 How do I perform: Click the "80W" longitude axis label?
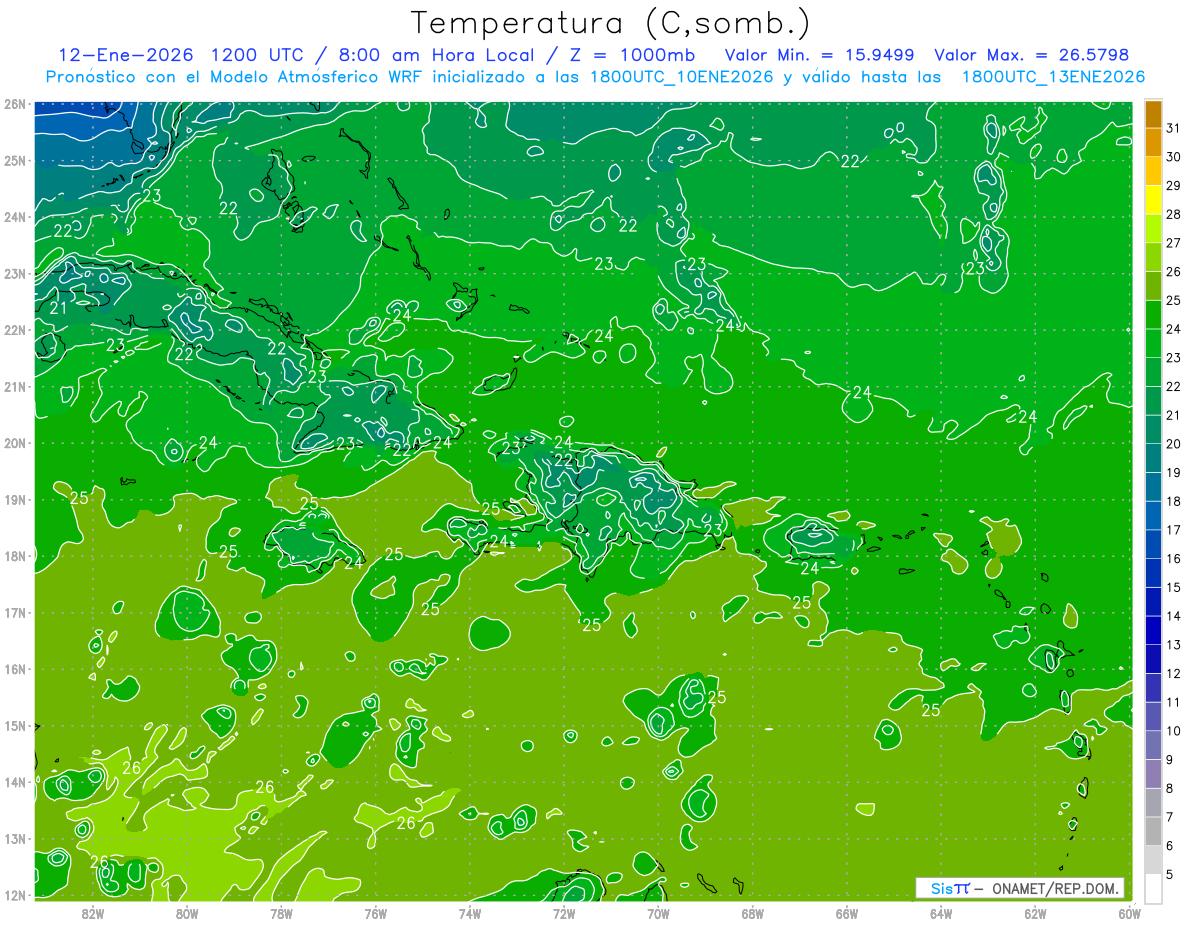(x=187, y=913)
